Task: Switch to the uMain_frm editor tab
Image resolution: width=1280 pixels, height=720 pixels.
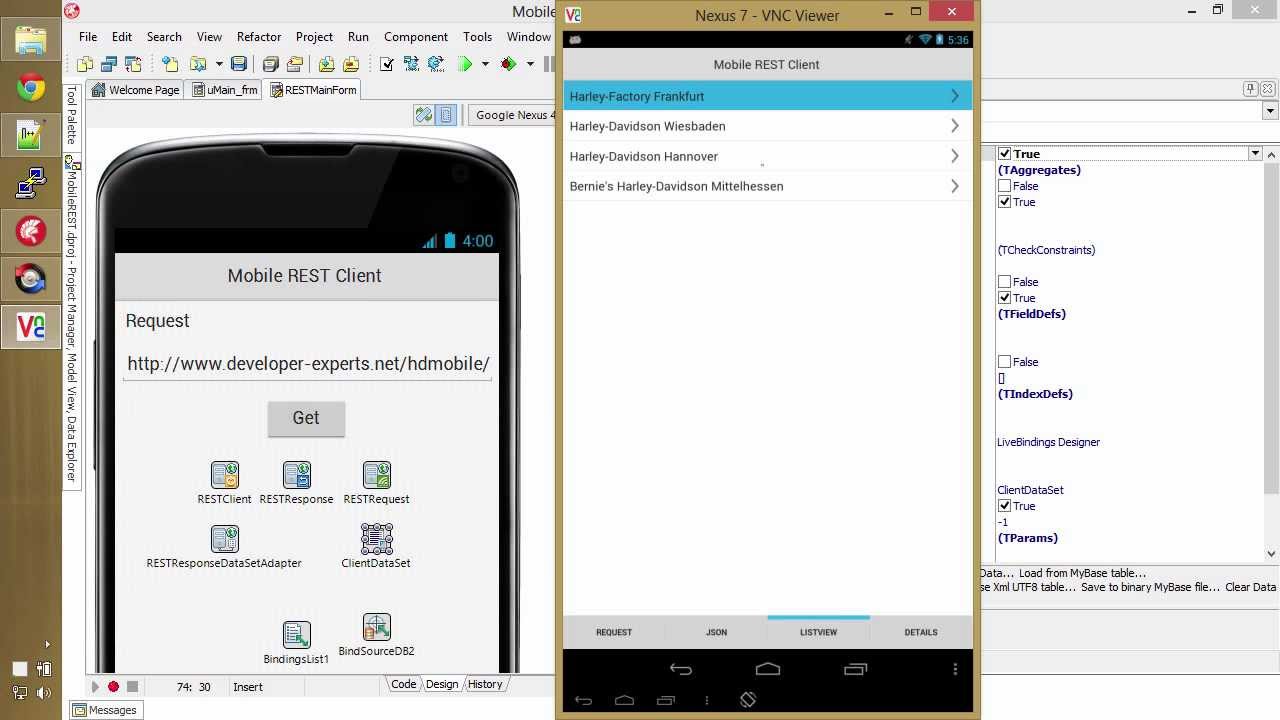Action: (224, 90)
